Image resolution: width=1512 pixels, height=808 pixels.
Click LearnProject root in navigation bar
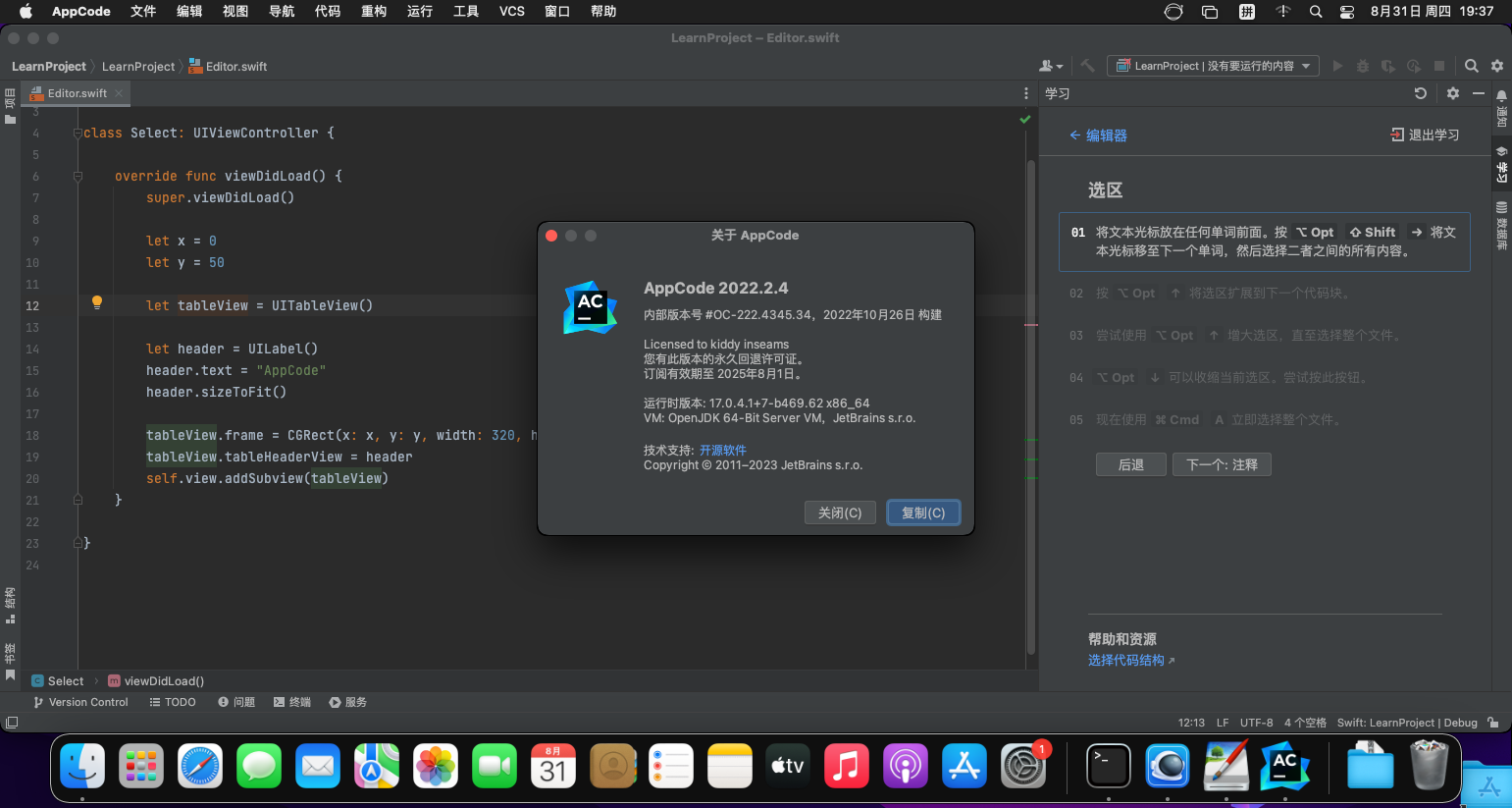pyautogui.click(x=49, y=67)
